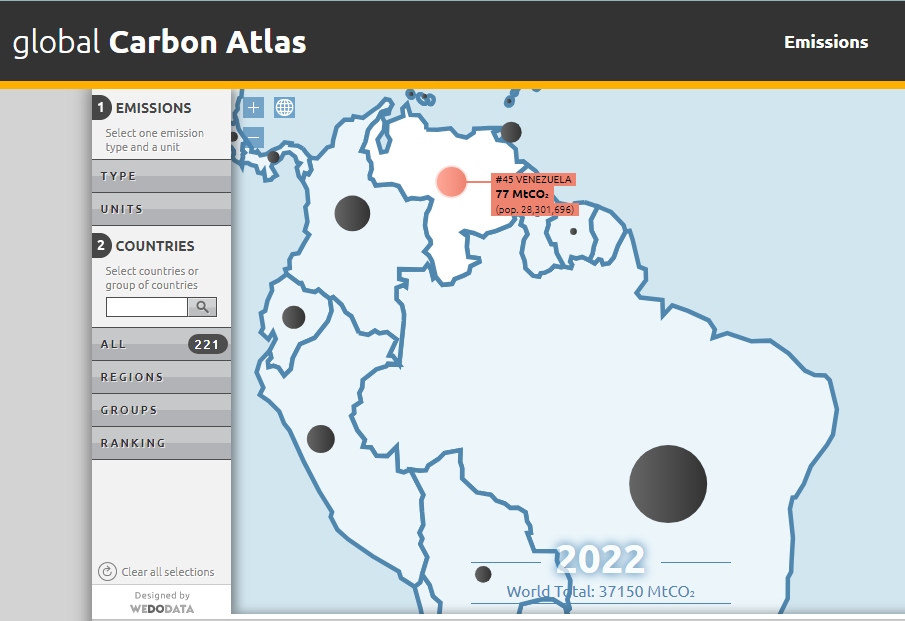Viewport: 905px width, 621px height.
Task: Select Colombia's emissions bubble
Action: pyautogui.click(x=352, y=213)
